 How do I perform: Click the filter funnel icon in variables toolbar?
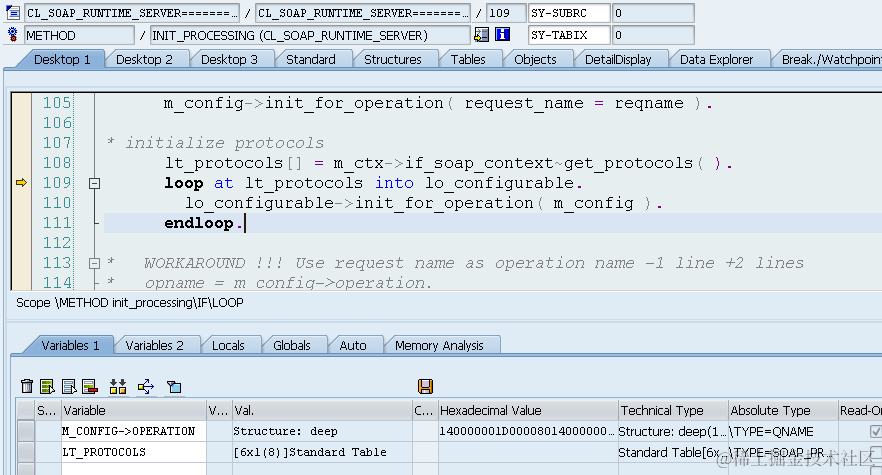(x=174, y=387)
